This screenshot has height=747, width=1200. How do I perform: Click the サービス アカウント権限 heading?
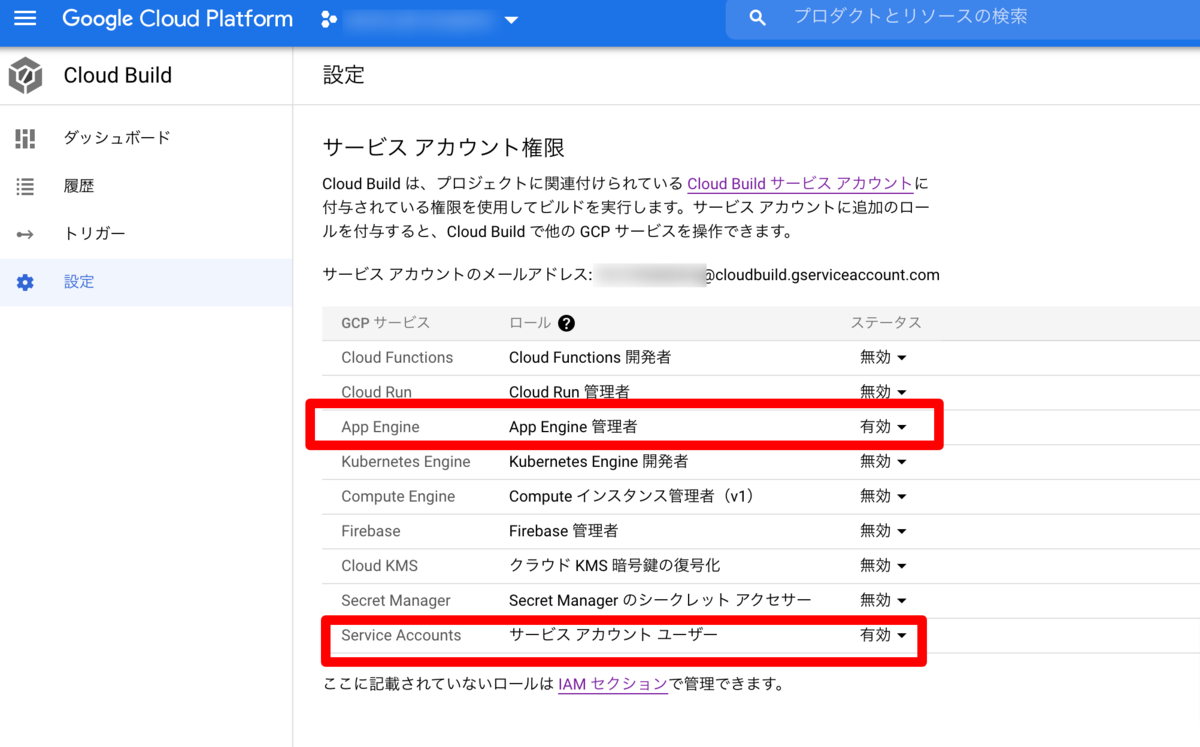[444, 148]
